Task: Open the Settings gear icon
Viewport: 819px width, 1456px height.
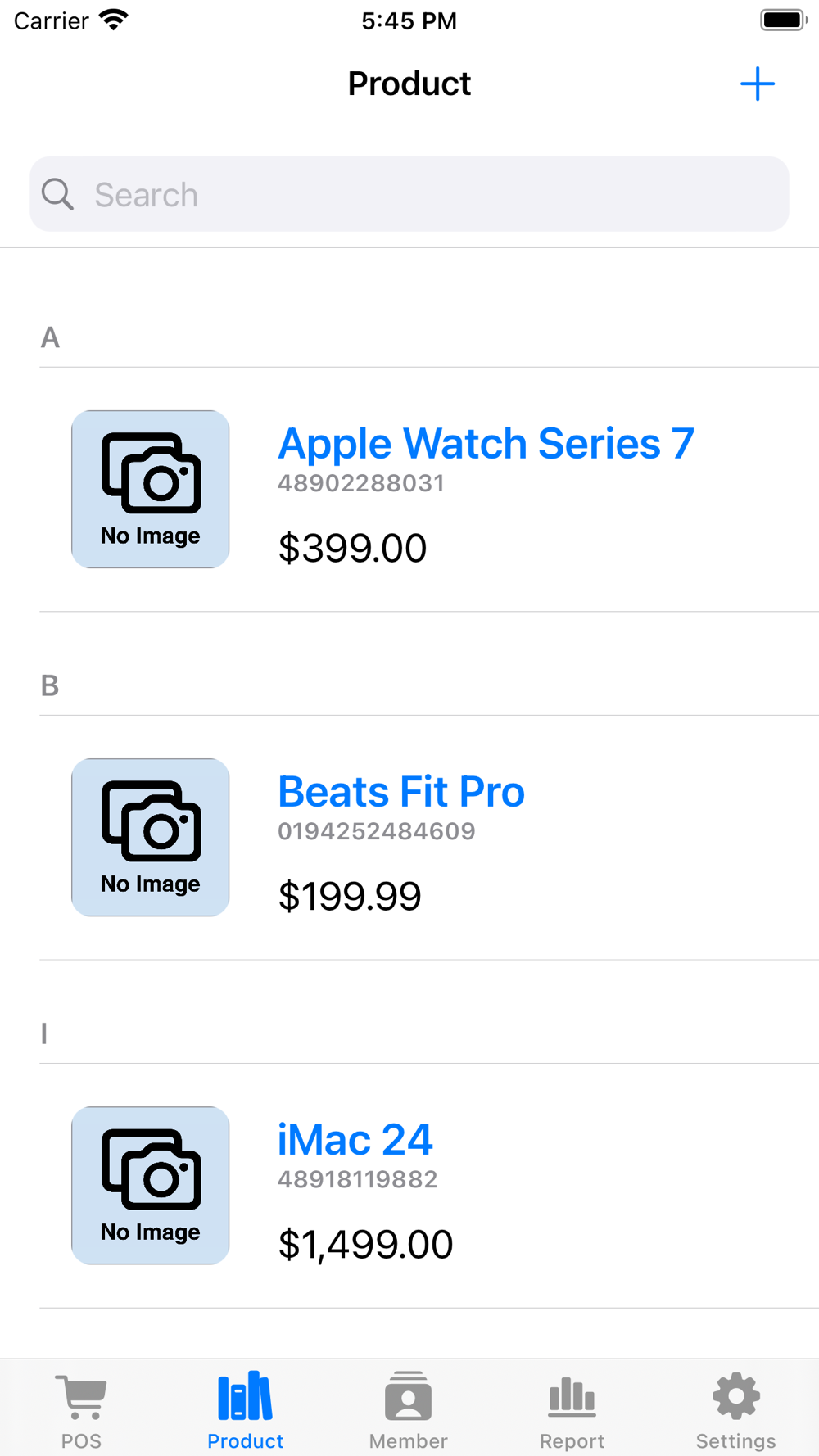Action: pyautogui.click(x=736, y=1395)
